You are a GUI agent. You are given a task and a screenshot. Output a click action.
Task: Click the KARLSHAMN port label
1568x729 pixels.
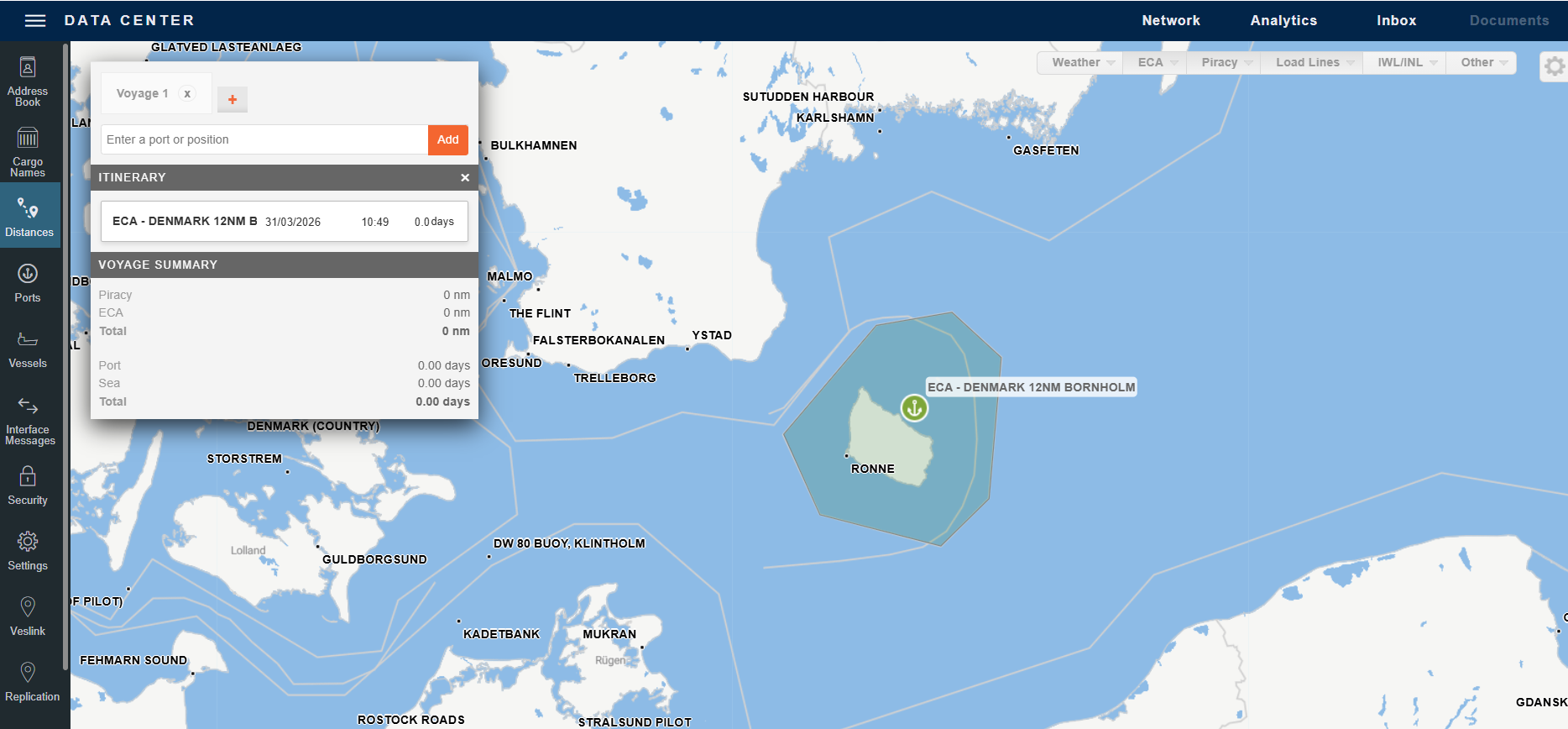pyautogui.click(x=835, y=118)
